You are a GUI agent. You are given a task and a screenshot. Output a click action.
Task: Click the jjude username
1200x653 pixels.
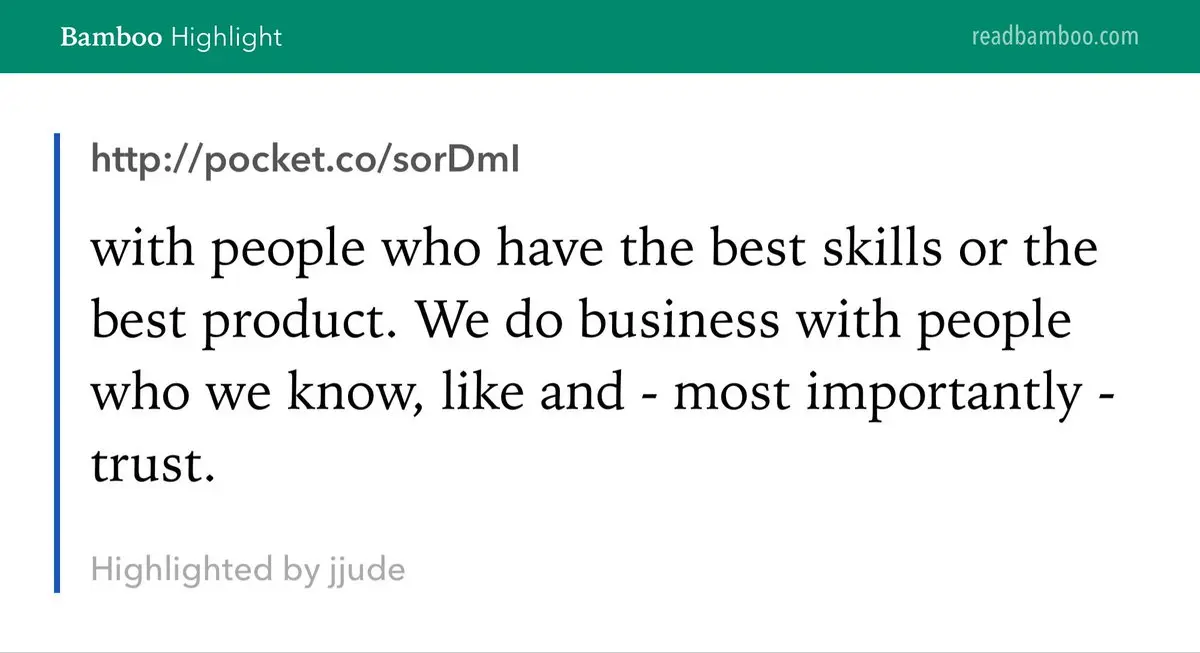click(x=368, y=570)
